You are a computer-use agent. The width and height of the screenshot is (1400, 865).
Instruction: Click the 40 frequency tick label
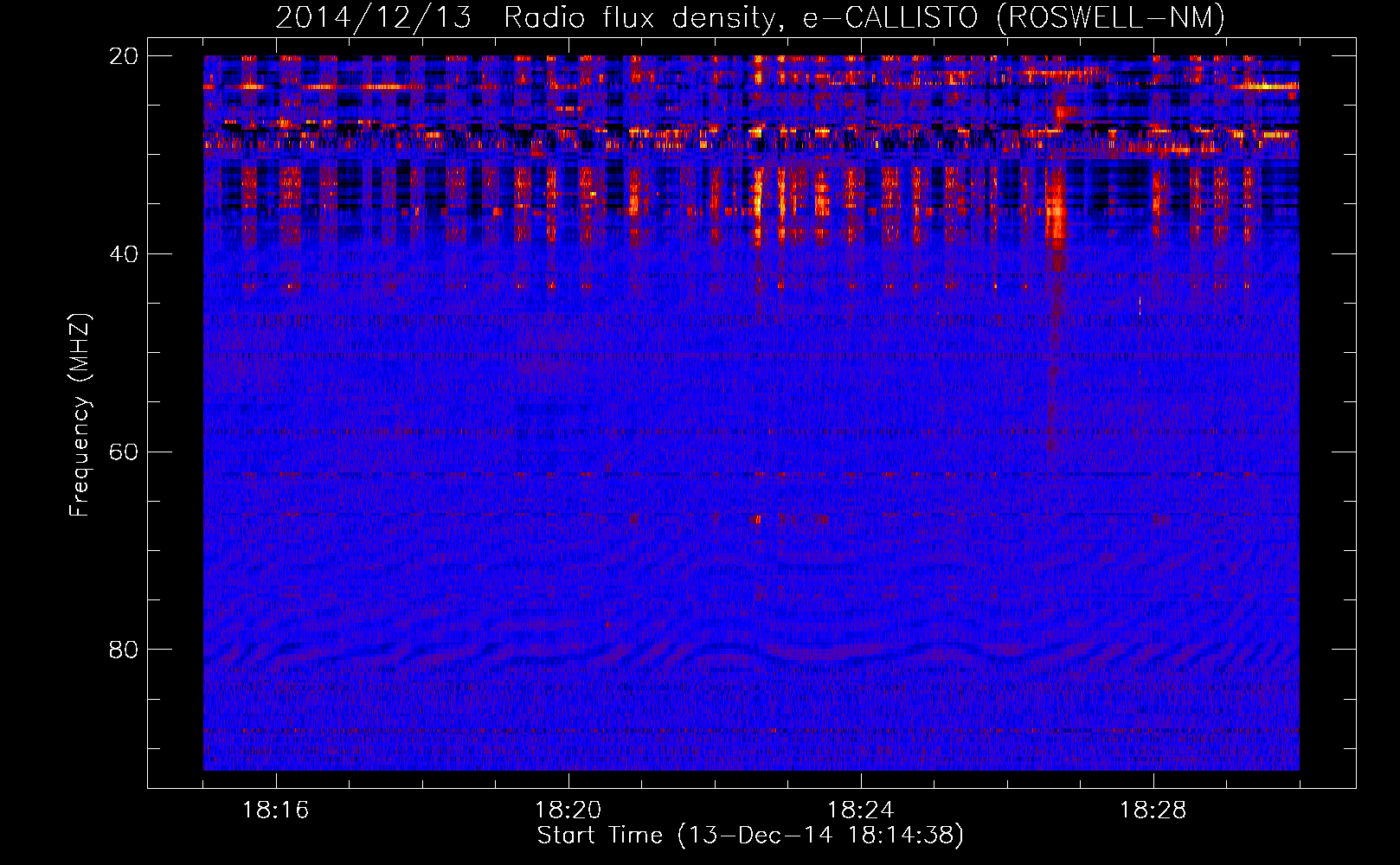[x=125, y=254]
